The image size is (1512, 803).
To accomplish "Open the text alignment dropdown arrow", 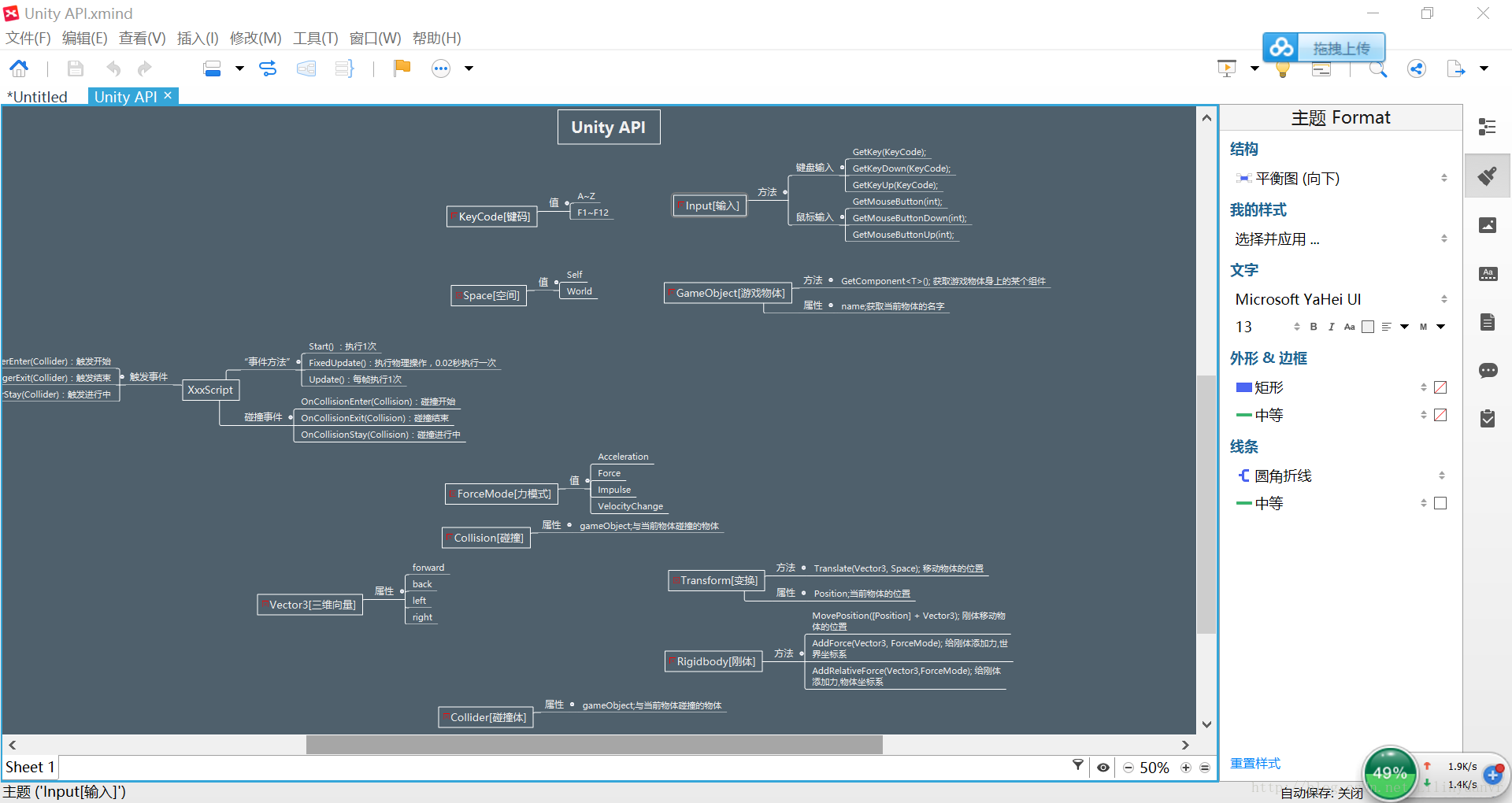I will click(1404, 327).
